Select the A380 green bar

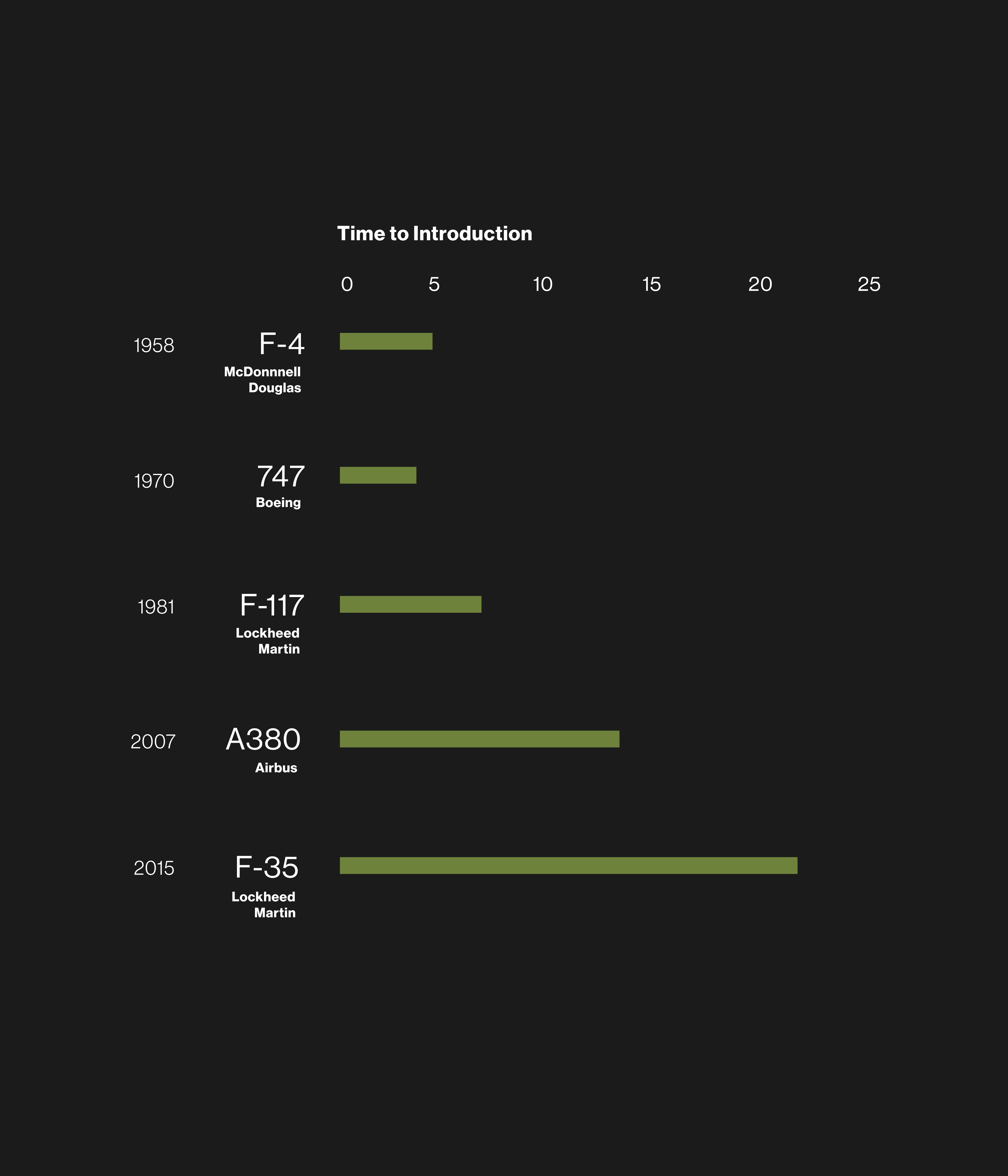[x=480, y=739]
